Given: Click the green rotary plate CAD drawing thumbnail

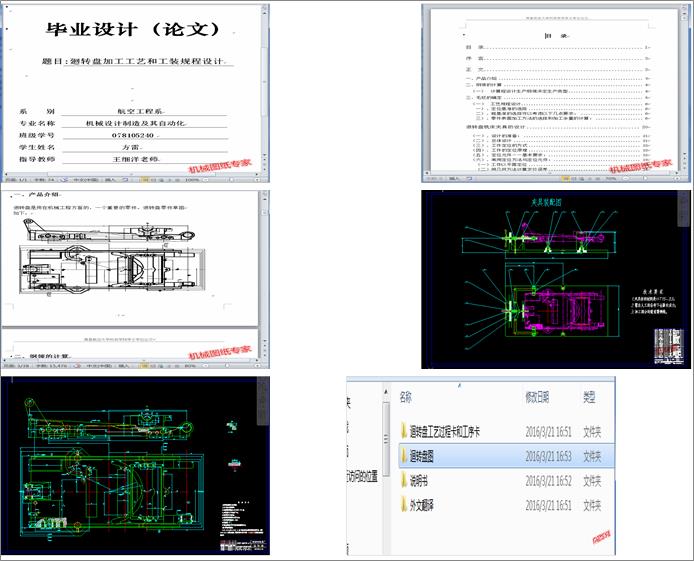Looking at the screenshot, I should pos(135,465).
